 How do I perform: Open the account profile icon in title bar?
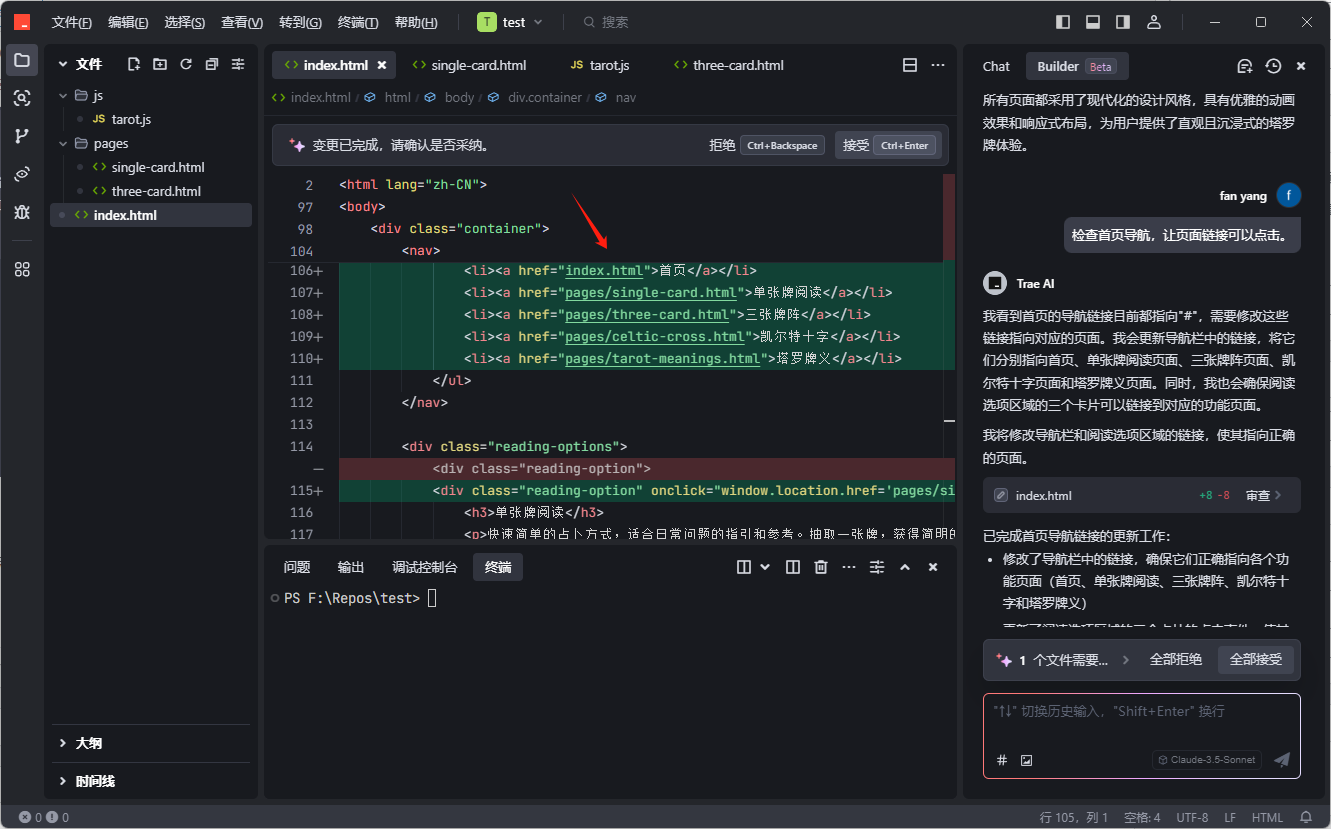[1154, 22]
